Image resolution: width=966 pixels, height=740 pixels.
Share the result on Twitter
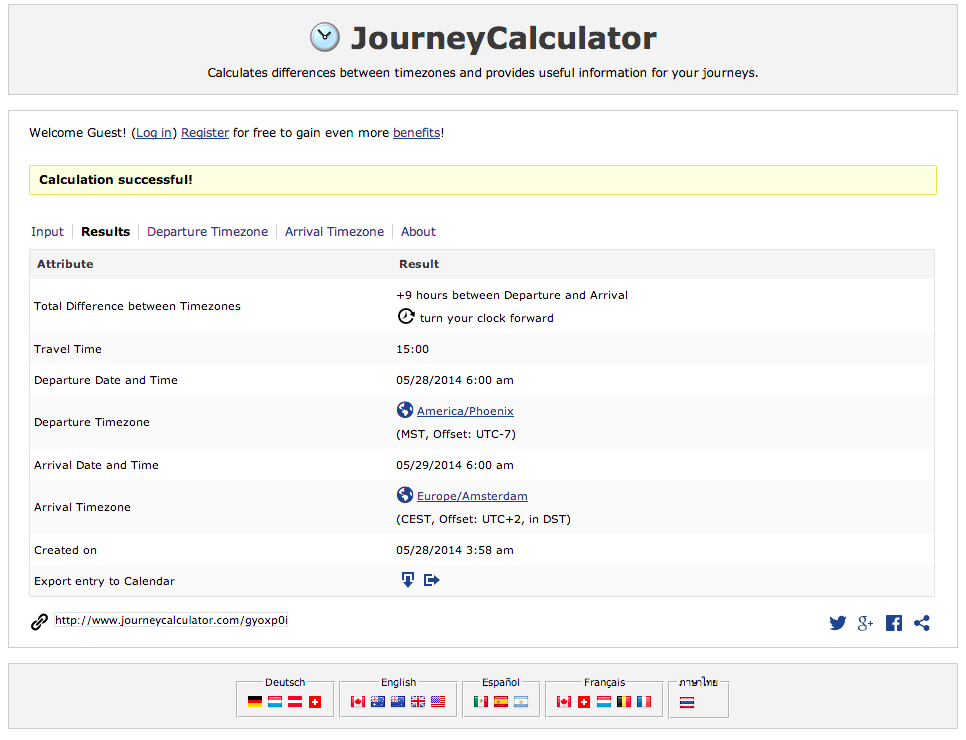pyautogui.click(x=837, y=623)
